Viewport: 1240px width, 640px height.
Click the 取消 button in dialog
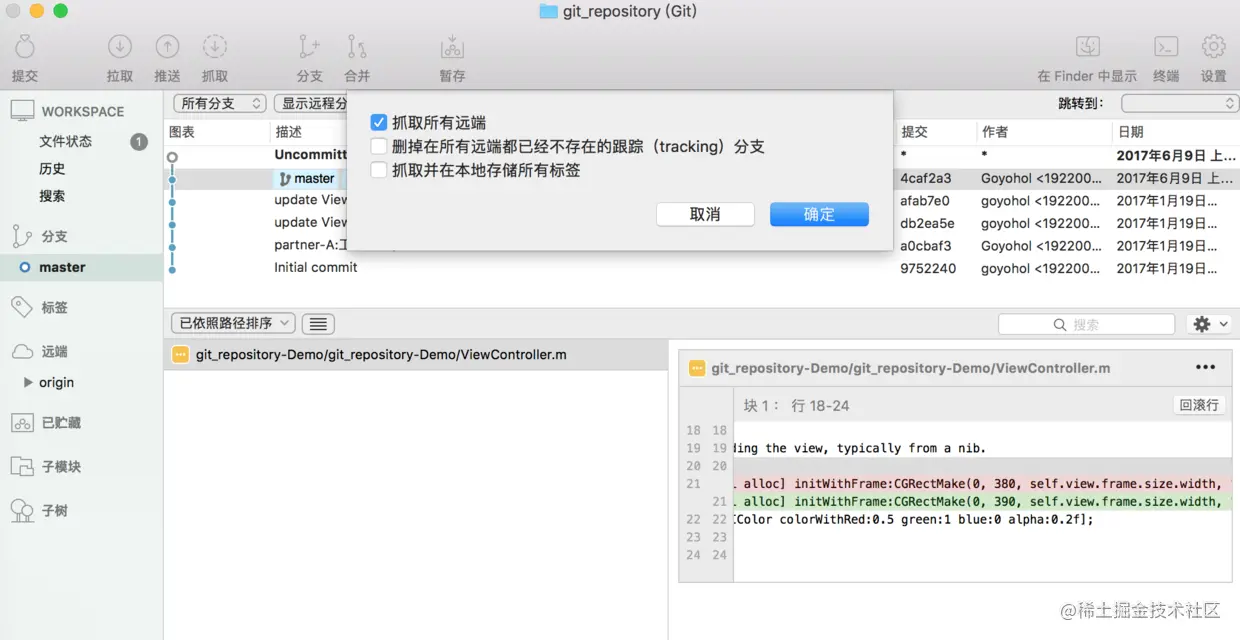705,214
